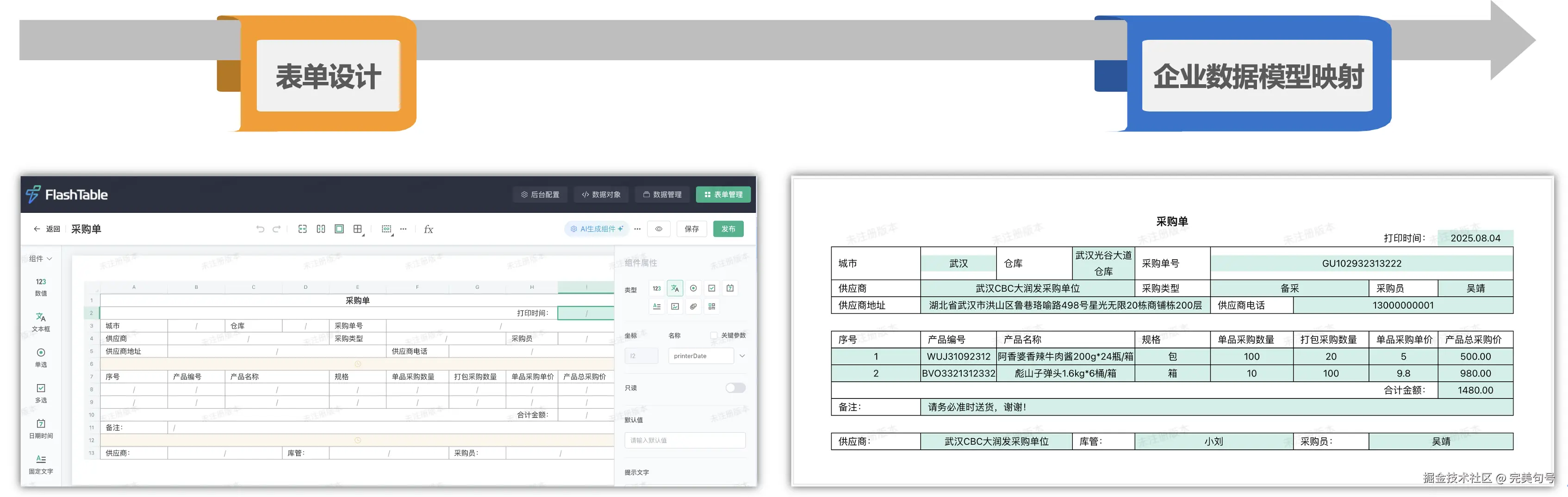Open the 数据管理 tab
1568x497 pixels.
662,195
